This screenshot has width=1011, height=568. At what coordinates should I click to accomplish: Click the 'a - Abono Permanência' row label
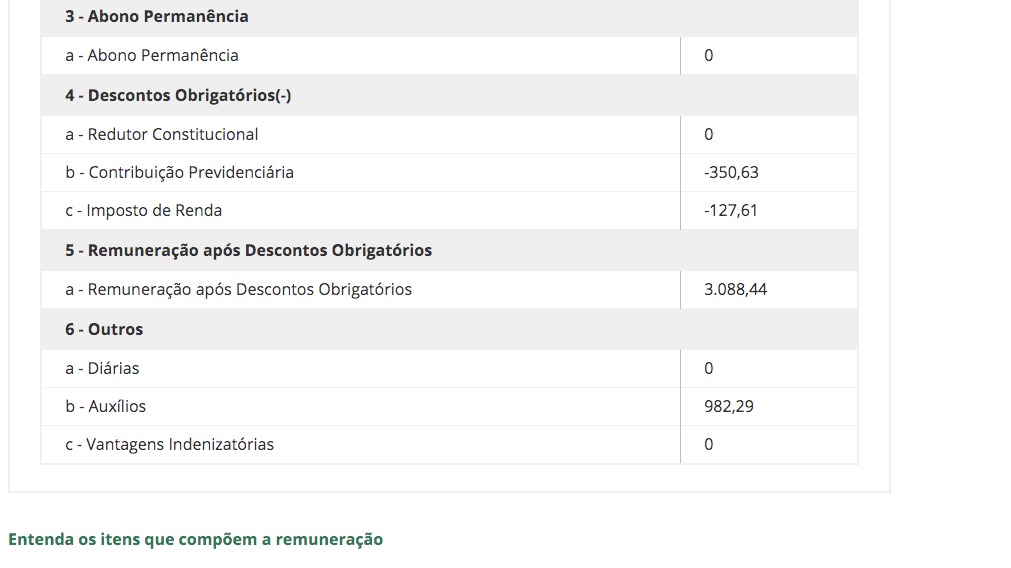[152, 55]
